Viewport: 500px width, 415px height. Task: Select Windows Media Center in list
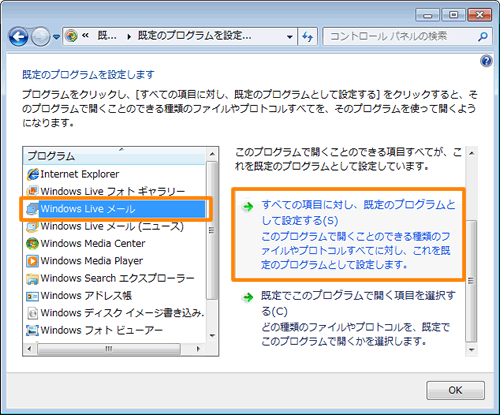pos(93,244)
